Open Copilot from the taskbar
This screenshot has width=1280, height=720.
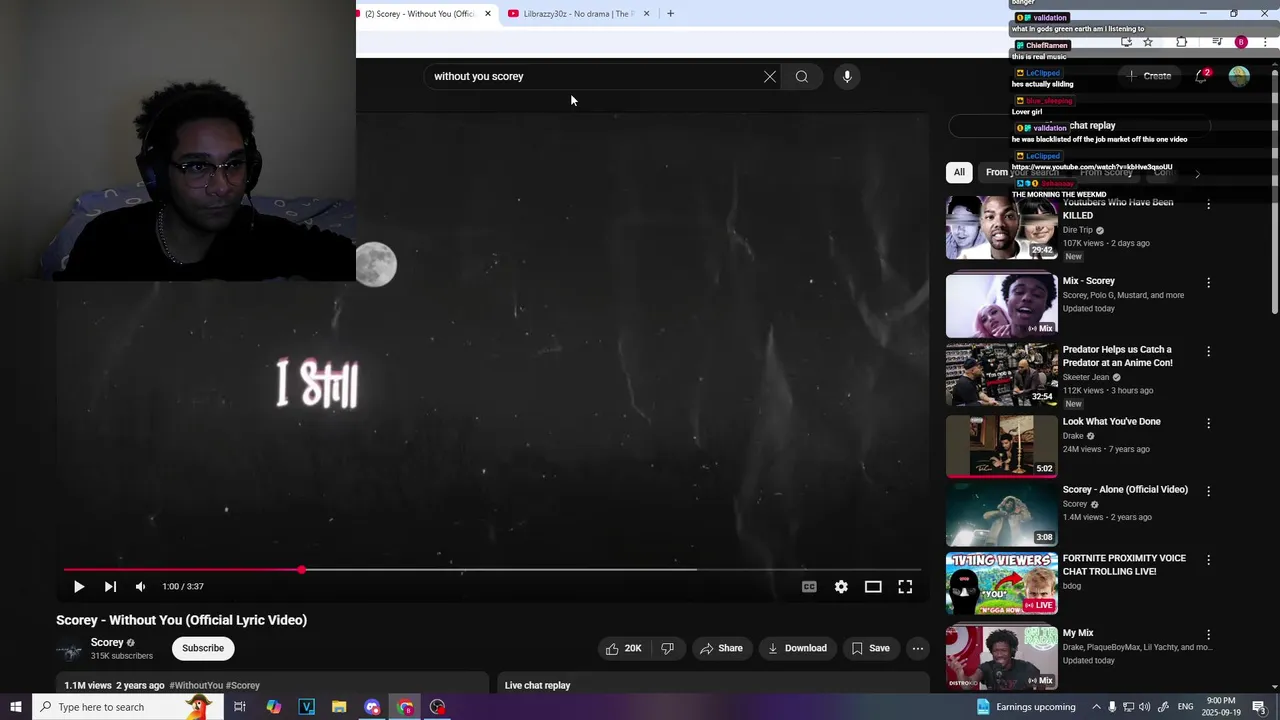pyautogui.click(x=273, y=707)
